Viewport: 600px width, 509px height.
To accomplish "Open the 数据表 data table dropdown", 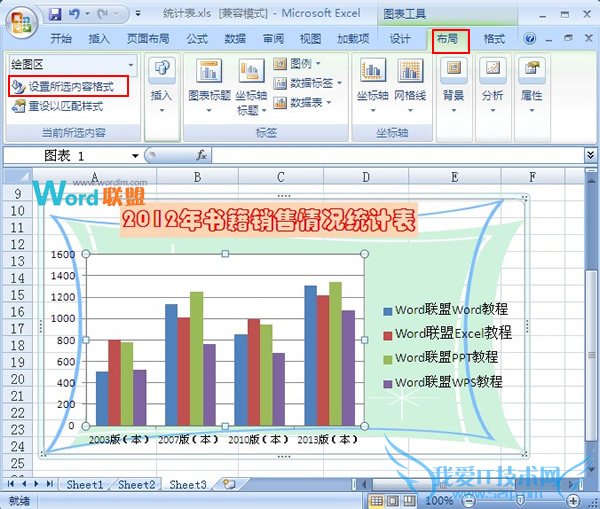I will [302, 102].
